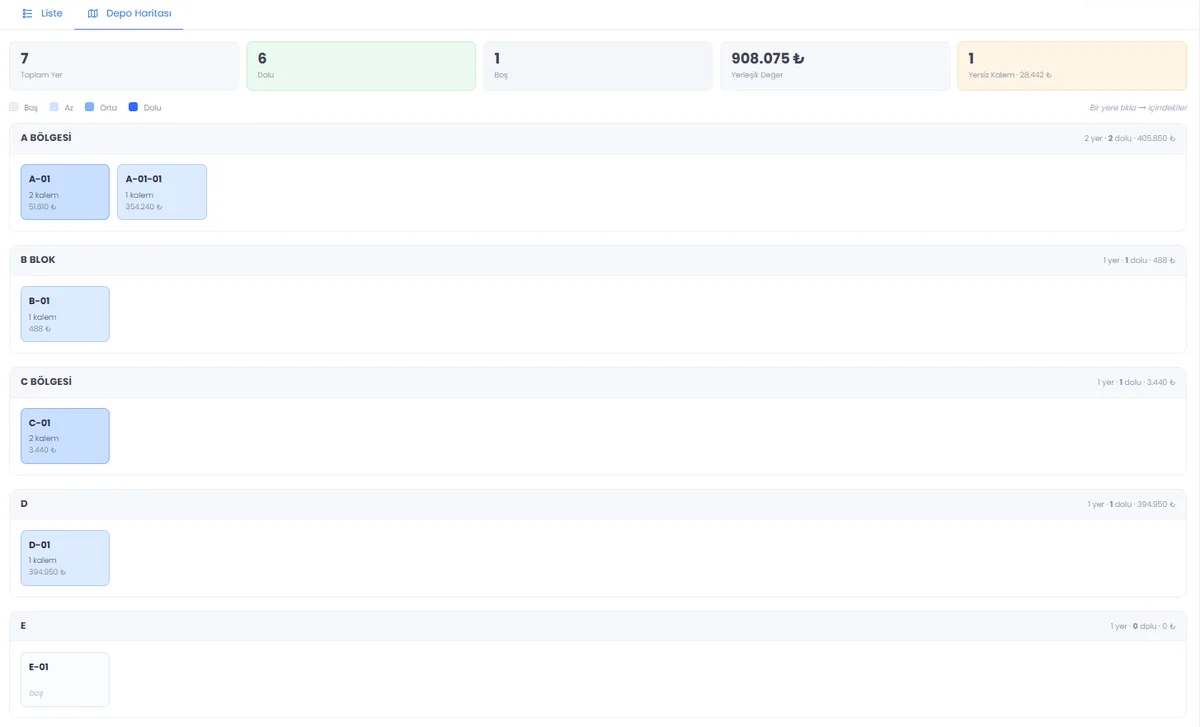This screenshot has height=727, width=1200.
Task: Select the empty E-01 location card
Action: point(65,680)
